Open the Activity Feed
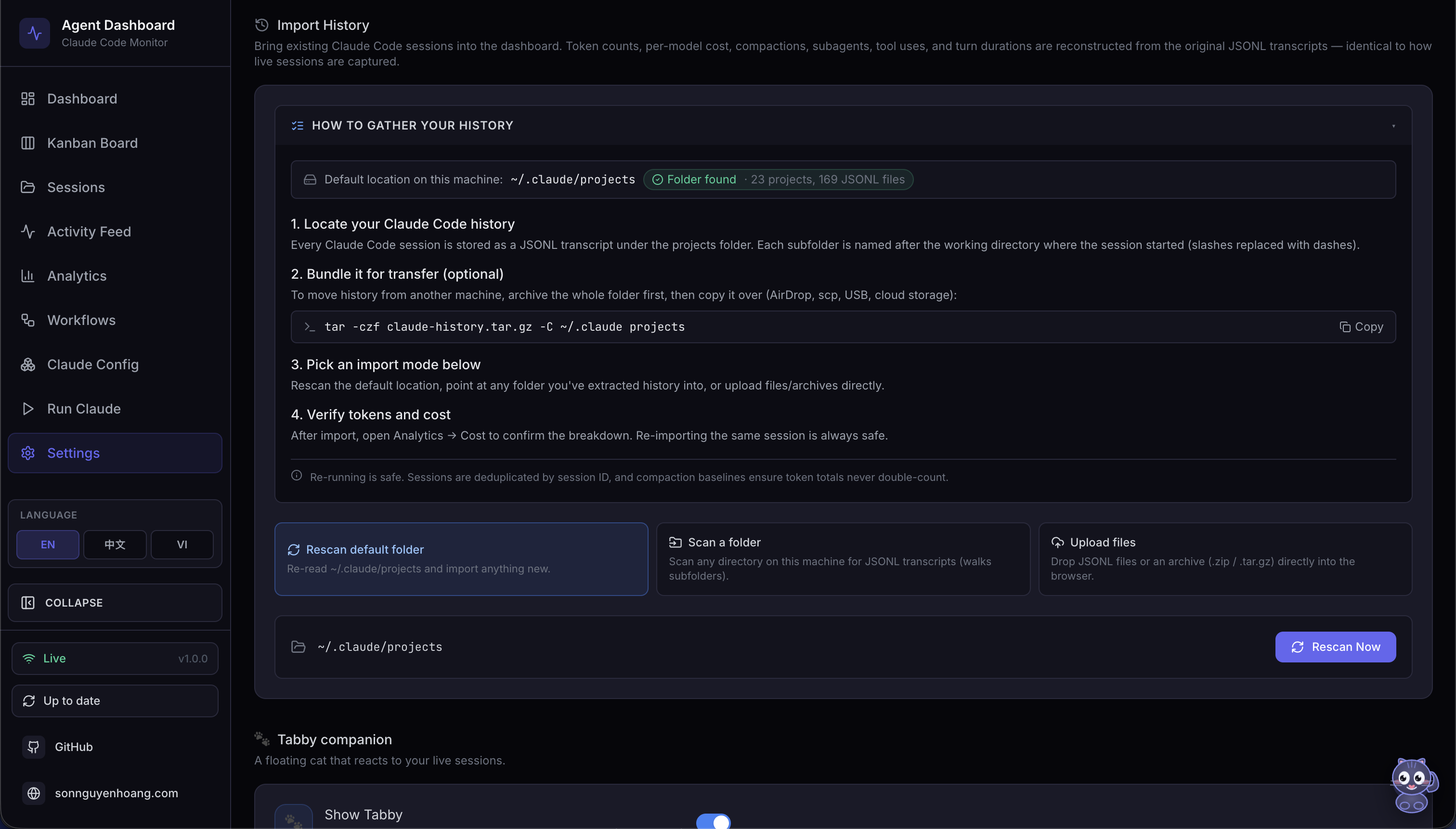The height and width of the screenshot is (829, 1456). pos(115,232)
